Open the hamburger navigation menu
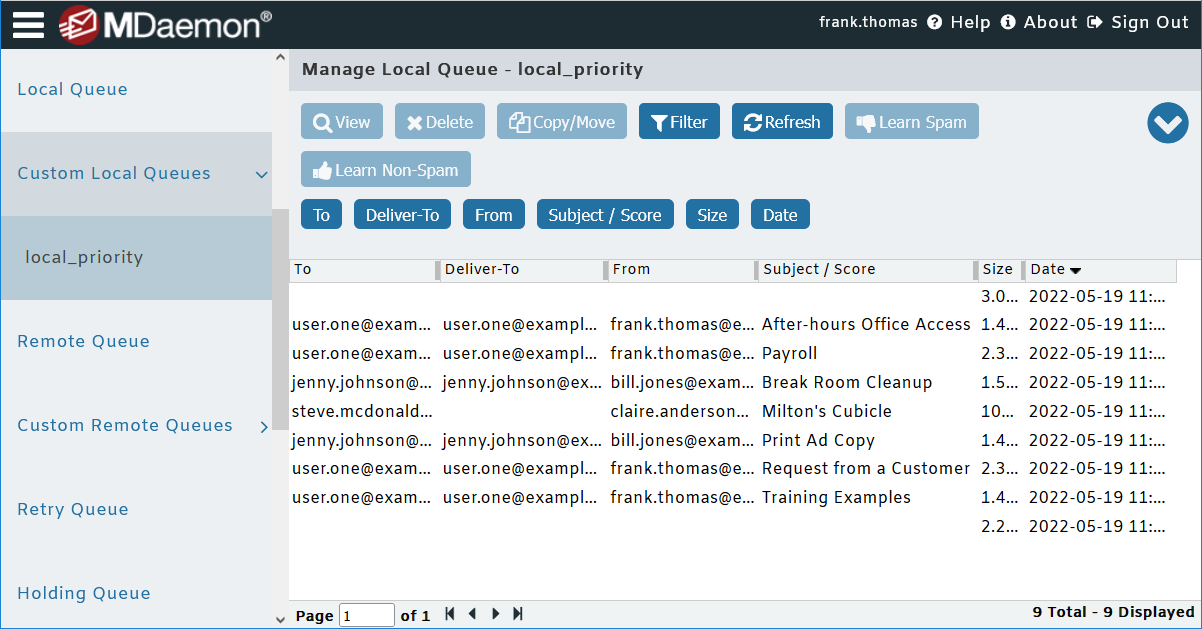This screenshot has width=1202, height=629. (27, 24)
